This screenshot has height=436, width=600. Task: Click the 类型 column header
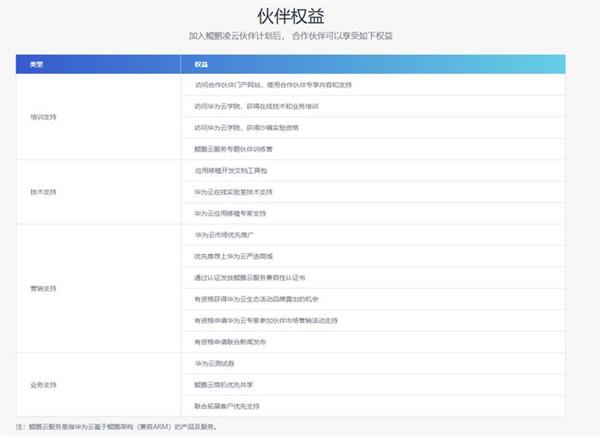tap(36, 64)
